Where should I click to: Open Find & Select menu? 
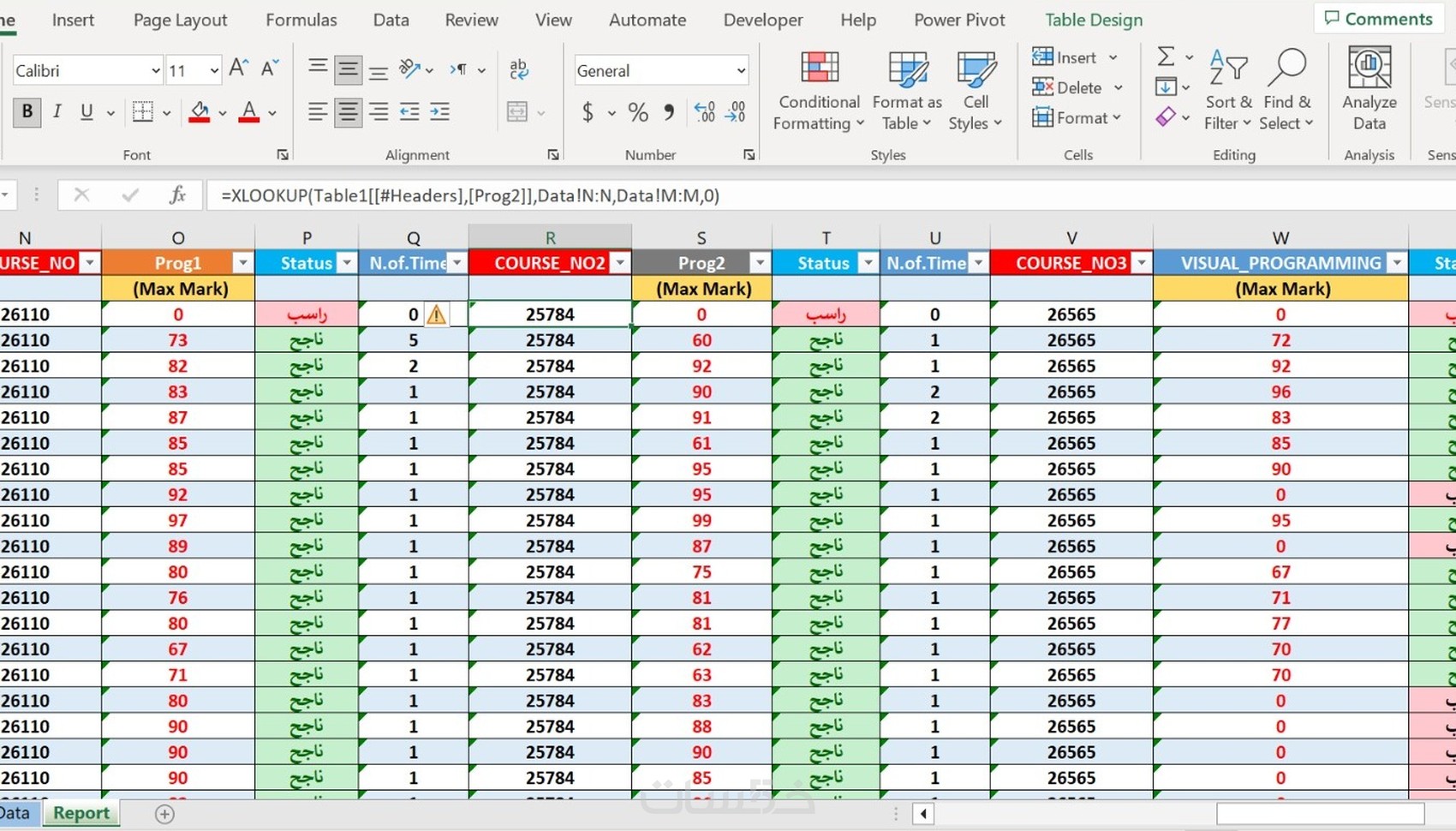point(1287,90)
